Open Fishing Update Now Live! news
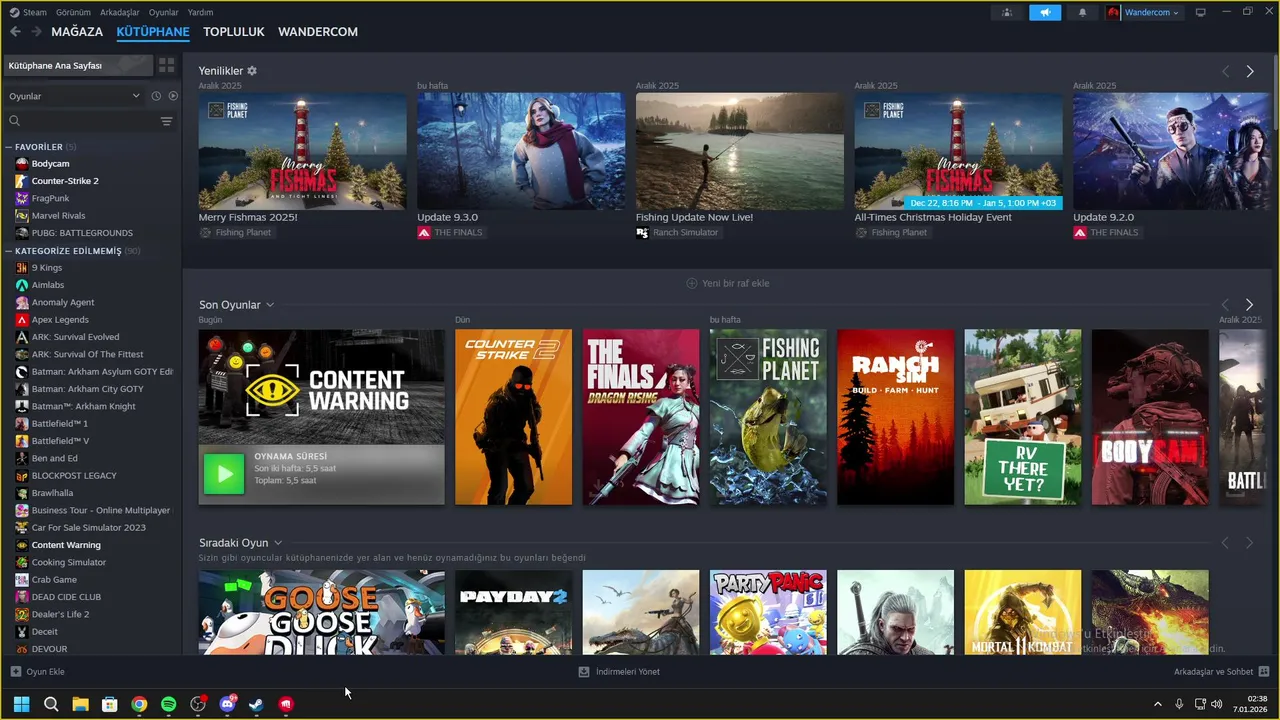This screenshot has width=1280, height=720. (740, 152)
